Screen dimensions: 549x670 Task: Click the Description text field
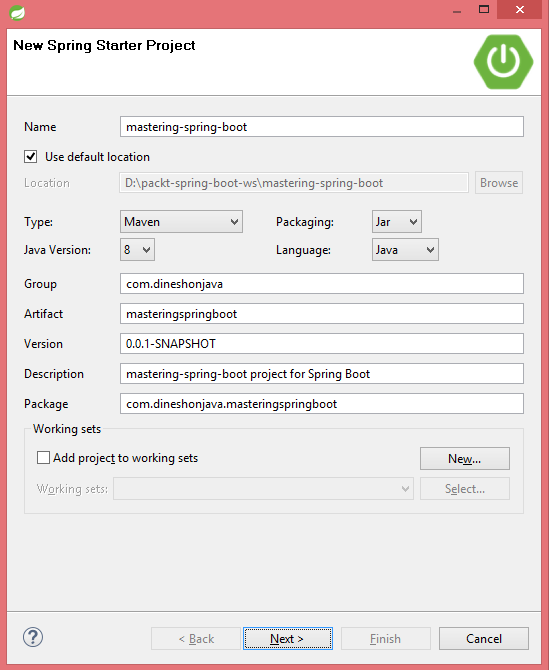tap(322, 374)
